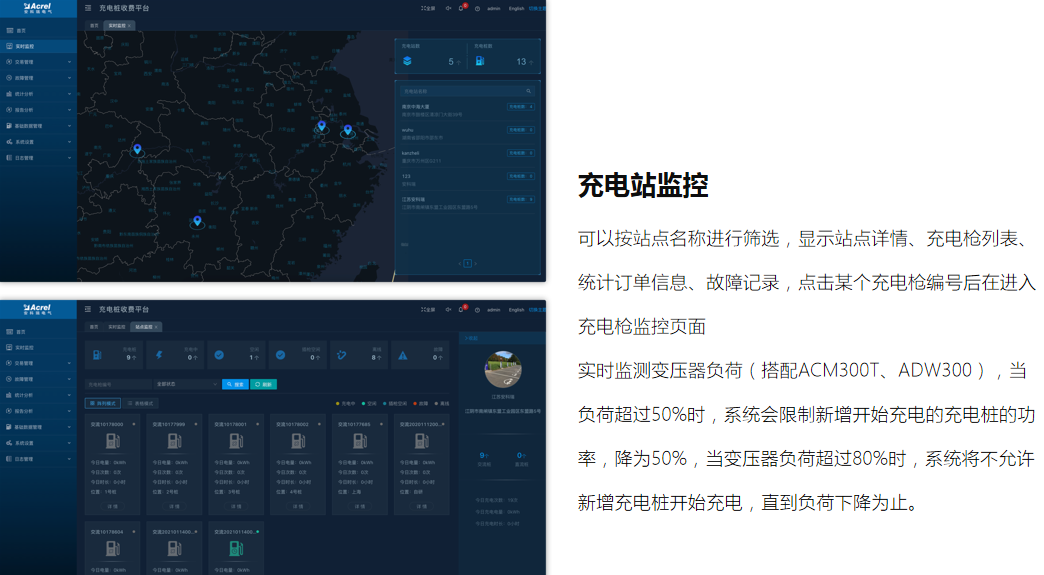Click the southern map pin in Hunan area
The image size is (1044, 575).
pos(197,221)
